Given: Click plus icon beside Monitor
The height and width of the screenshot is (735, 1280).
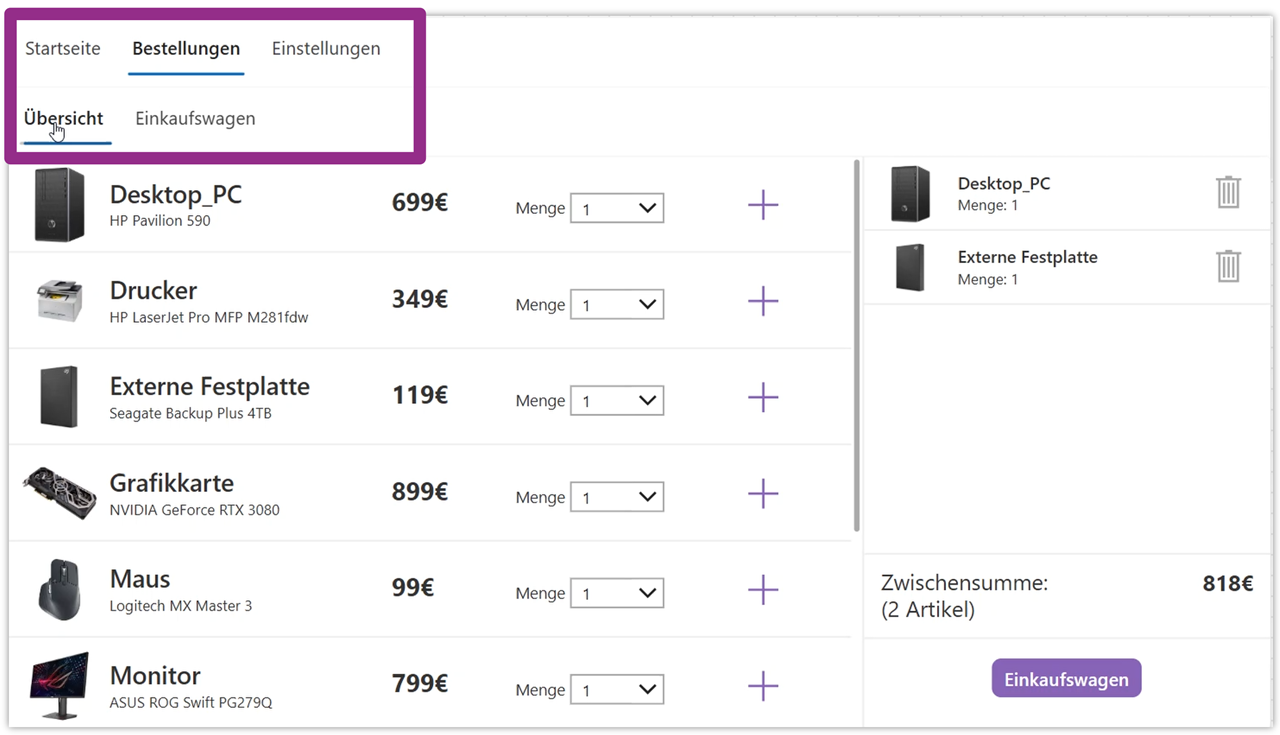Looking at the screenshot, I should pos(763,686).
